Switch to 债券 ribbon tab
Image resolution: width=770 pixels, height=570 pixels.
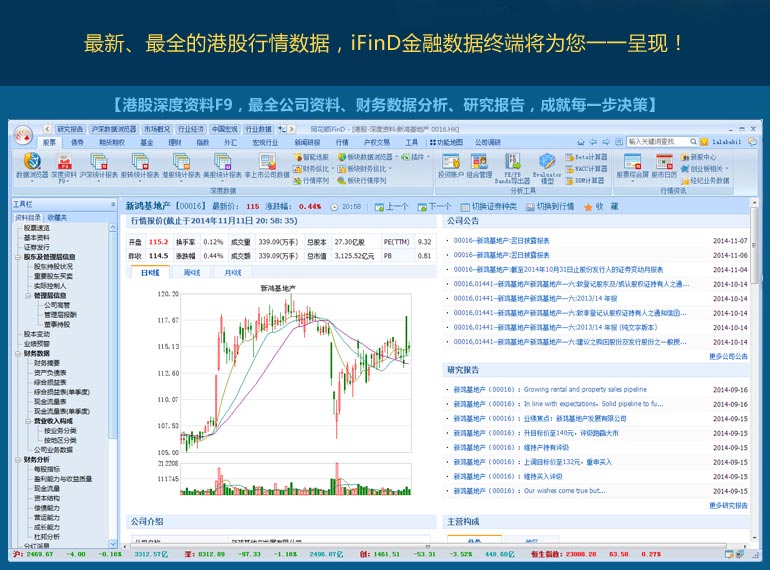77,143
